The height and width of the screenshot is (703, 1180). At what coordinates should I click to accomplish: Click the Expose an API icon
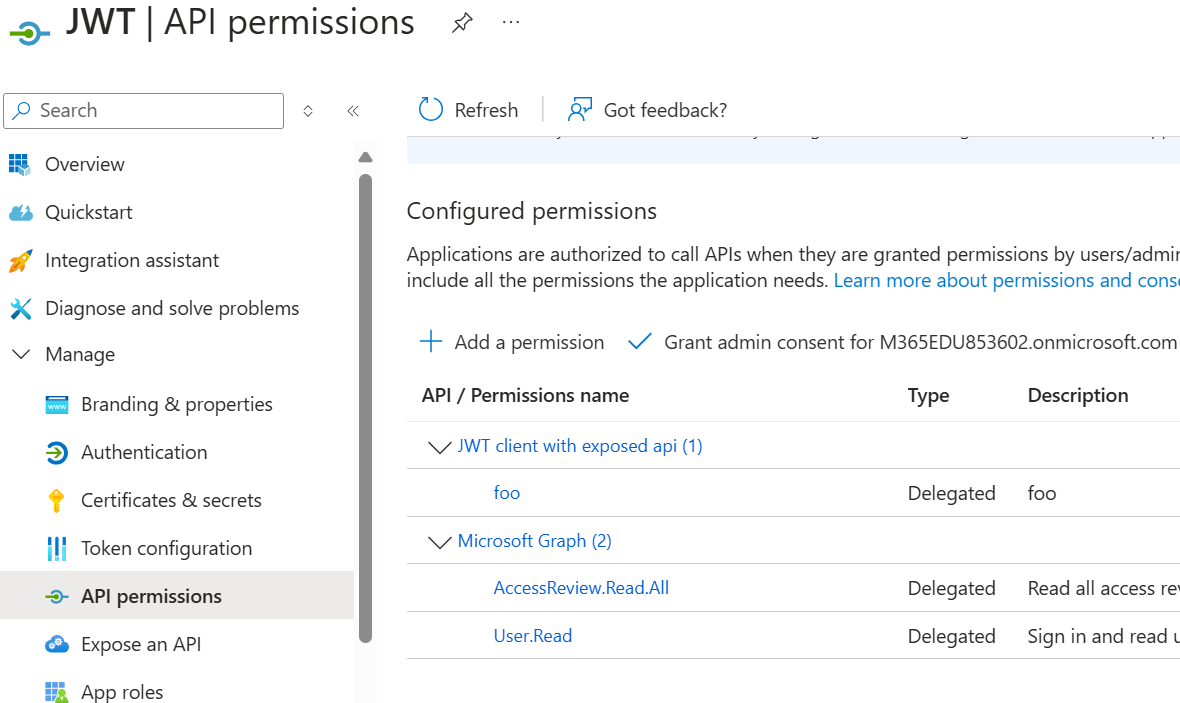[57, 644]
